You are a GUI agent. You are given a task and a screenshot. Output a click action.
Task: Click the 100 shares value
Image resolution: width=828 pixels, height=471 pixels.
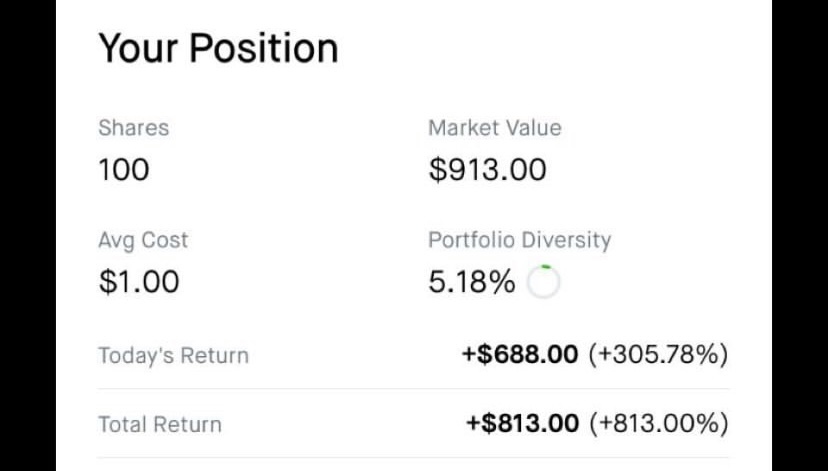pyautogui.click(x=124, y=170)
